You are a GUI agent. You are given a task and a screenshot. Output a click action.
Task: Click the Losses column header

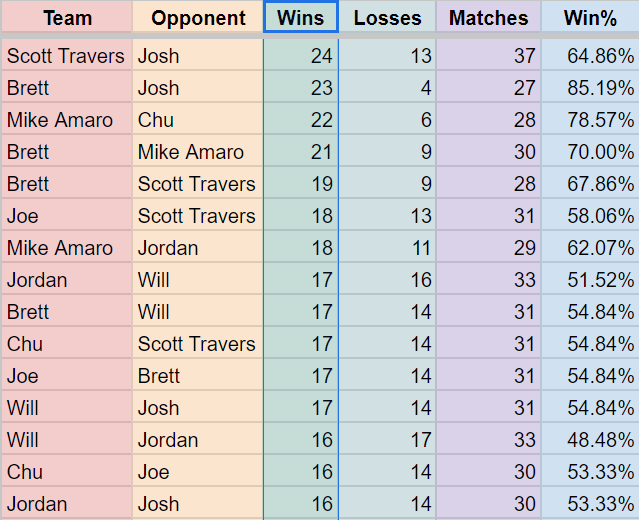[387, 17]
